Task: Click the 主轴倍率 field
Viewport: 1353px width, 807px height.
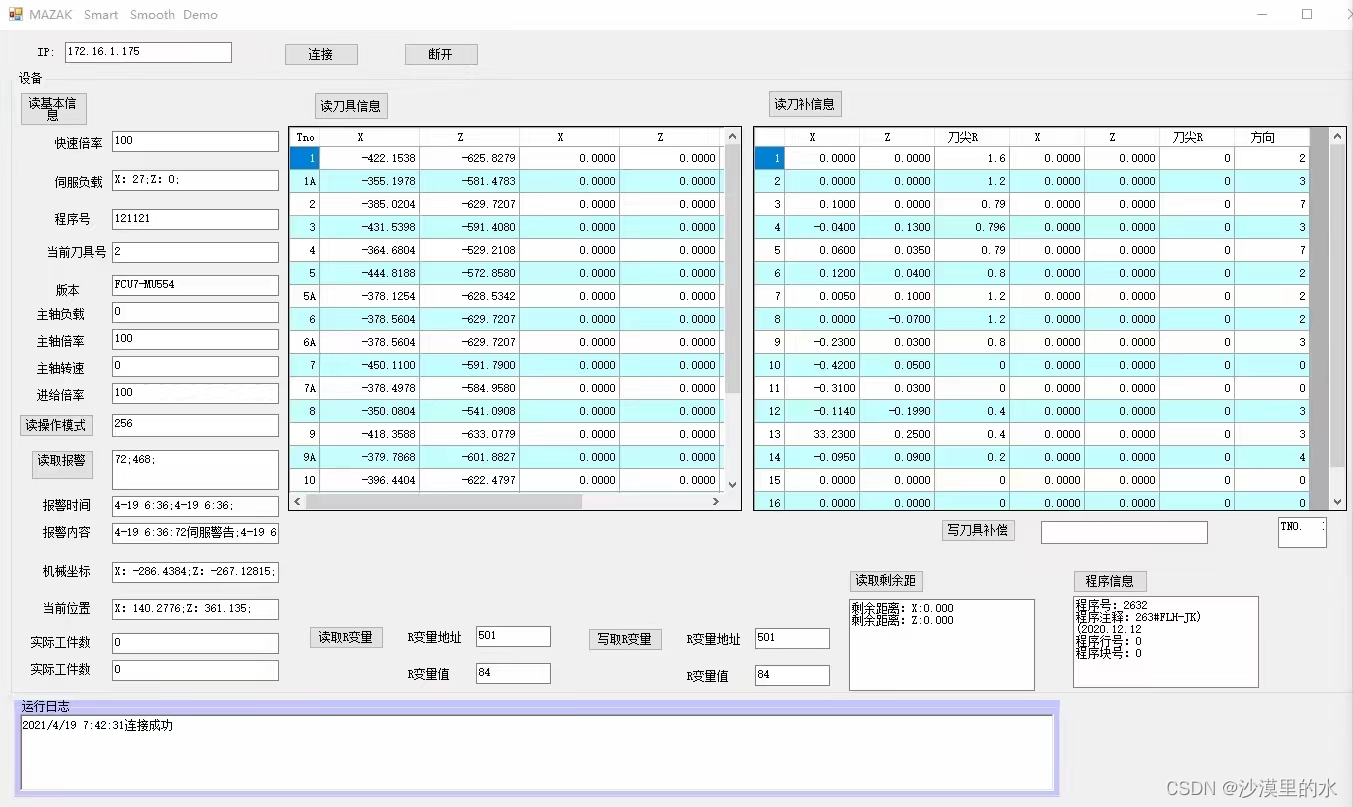Action: 195,339
